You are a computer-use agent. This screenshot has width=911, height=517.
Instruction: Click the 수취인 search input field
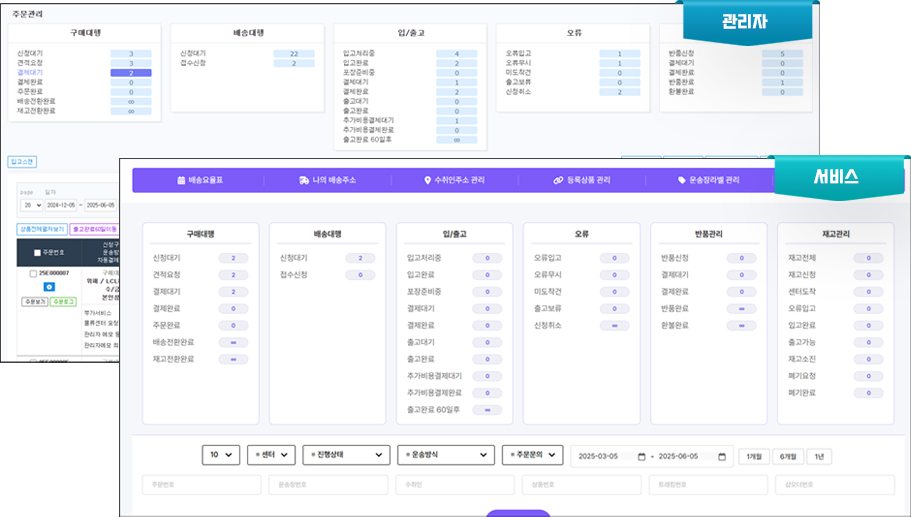[455, 484]
